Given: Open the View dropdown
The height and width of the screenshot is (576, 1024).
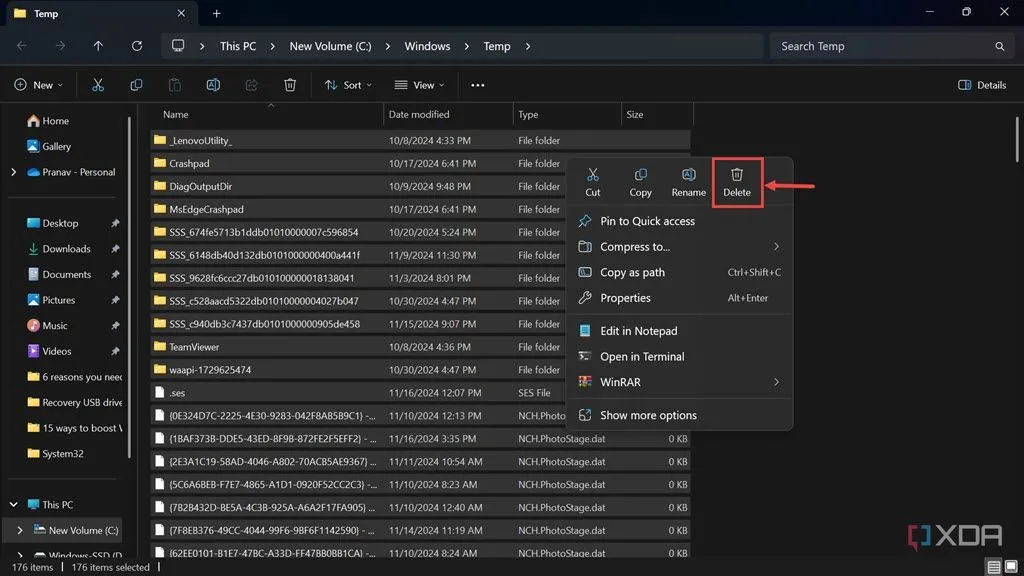Looking at the screenshot, I should 419,85.
